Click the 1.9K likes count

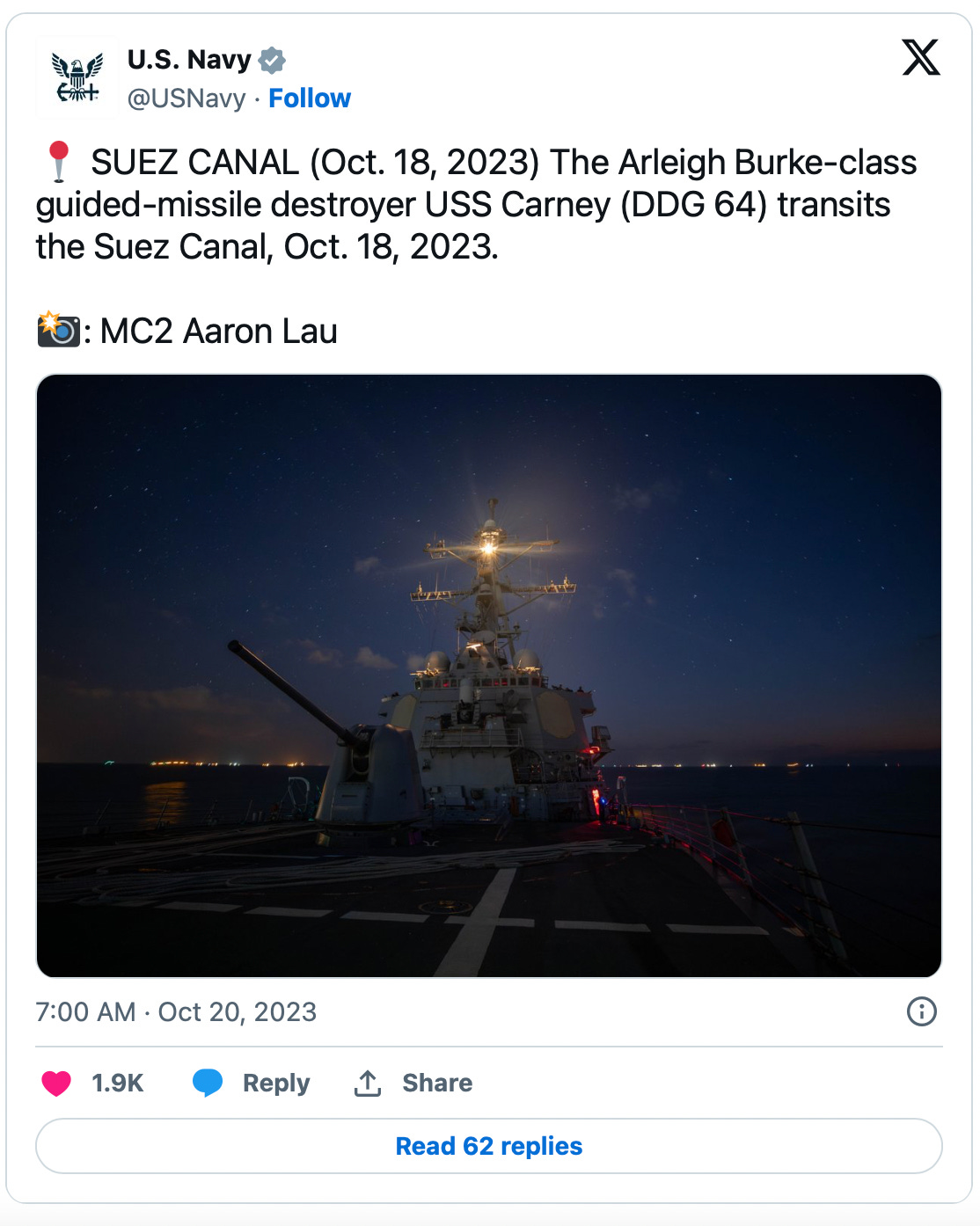click(118, 1083)
